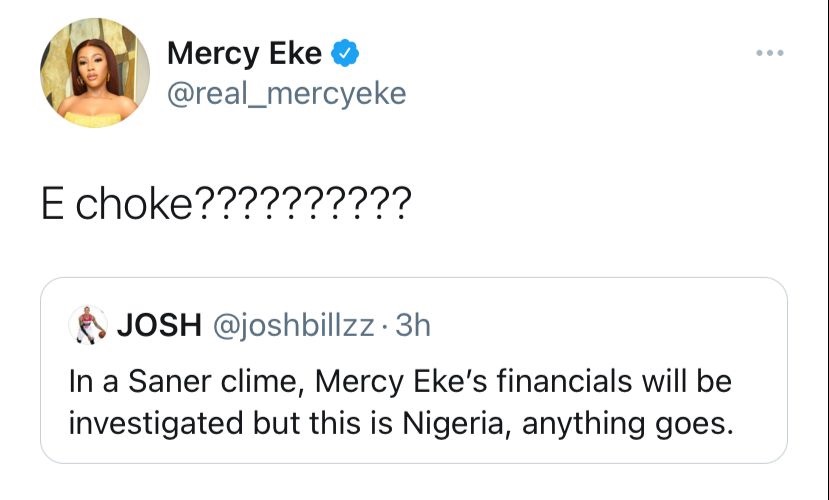Click the dot separator before 3h

tap(387, 325)
